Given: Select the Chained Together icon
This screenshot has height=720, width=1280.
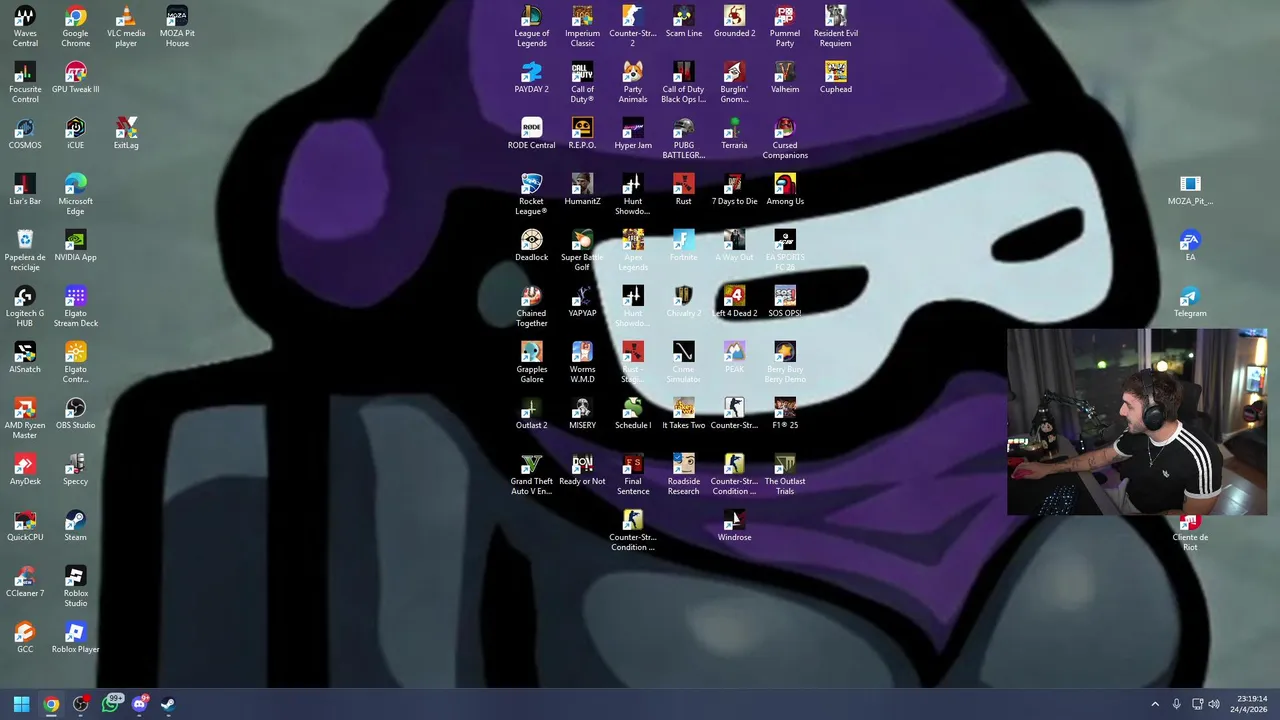Looking at the screenshot, I should [x=532, y=306].
